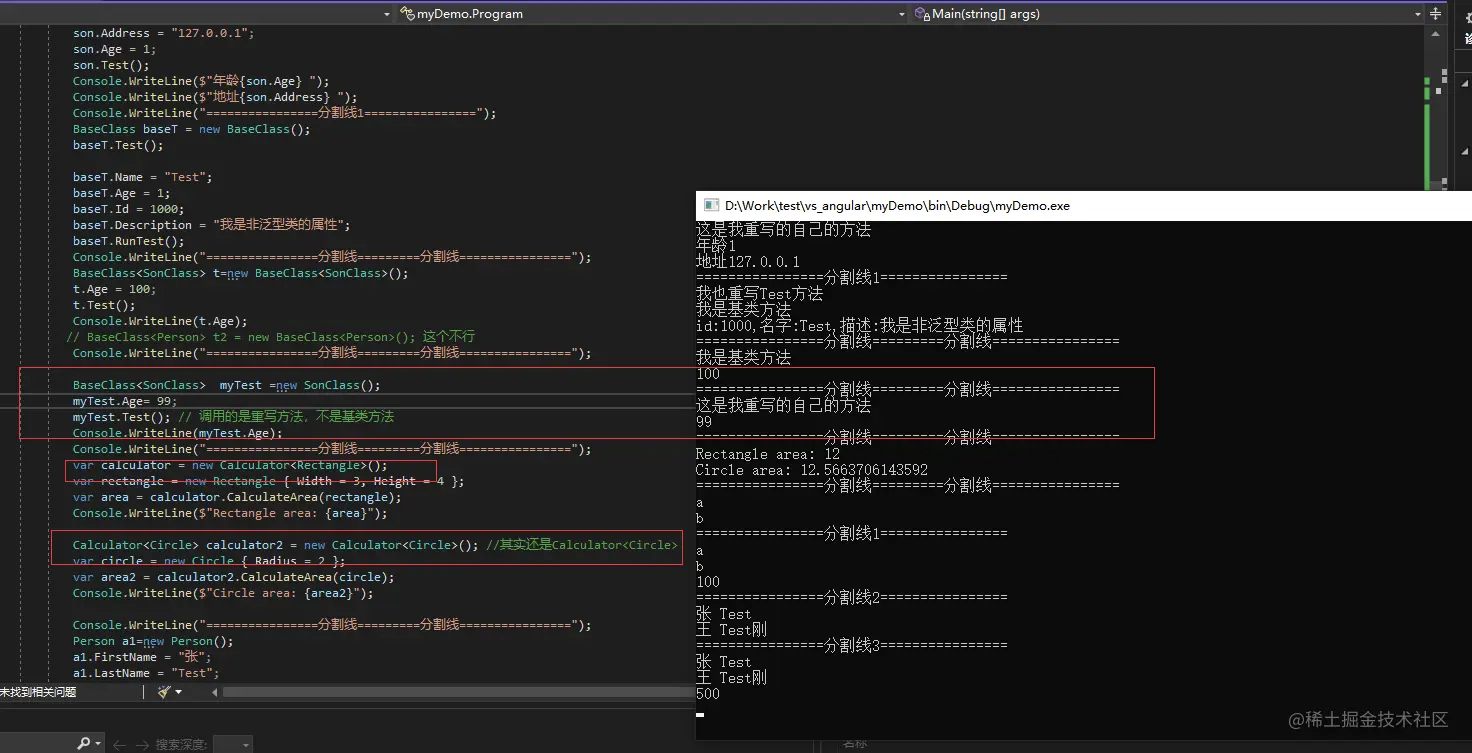Screen dimensions: 1472x753
Task: Click the 未找到相关问题 status text
Action: (x=38, y=692)
